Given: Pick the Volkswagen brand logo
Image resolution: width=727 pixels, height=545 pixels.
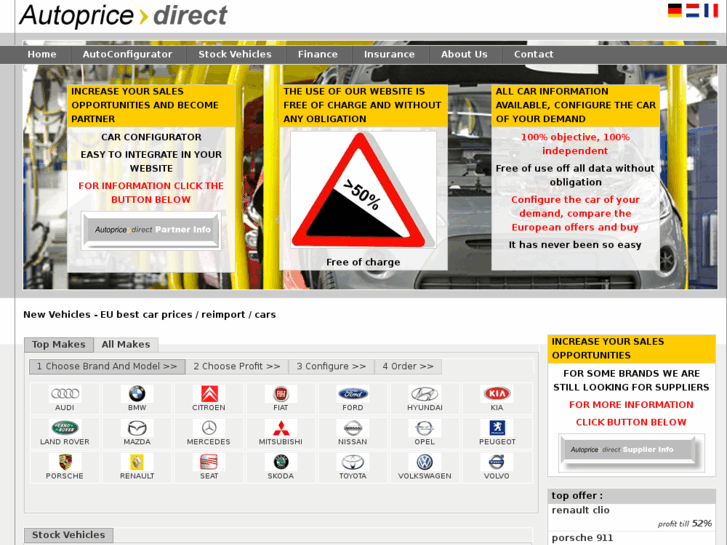Looking at the screenshot, I should pyautogui.click(x=425, y=462).
